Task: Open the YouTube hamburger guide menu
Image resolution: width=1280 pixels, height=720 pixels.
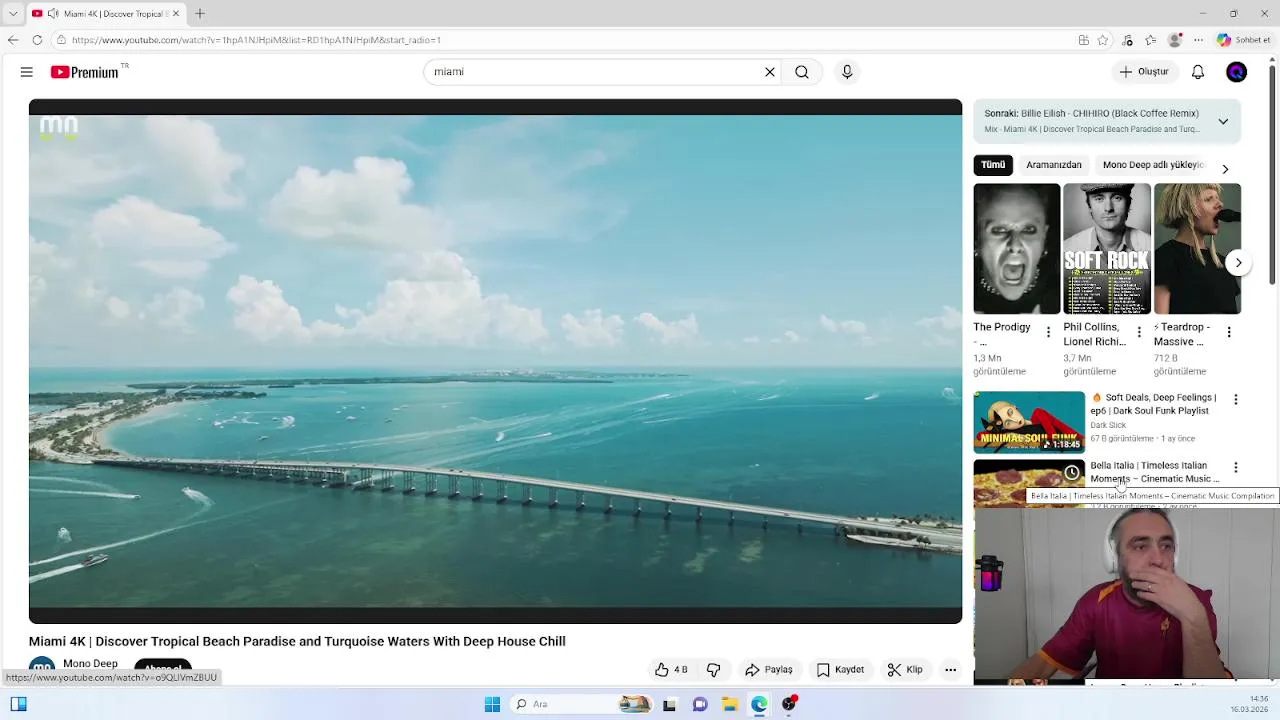Action: [x=27, y=72]
